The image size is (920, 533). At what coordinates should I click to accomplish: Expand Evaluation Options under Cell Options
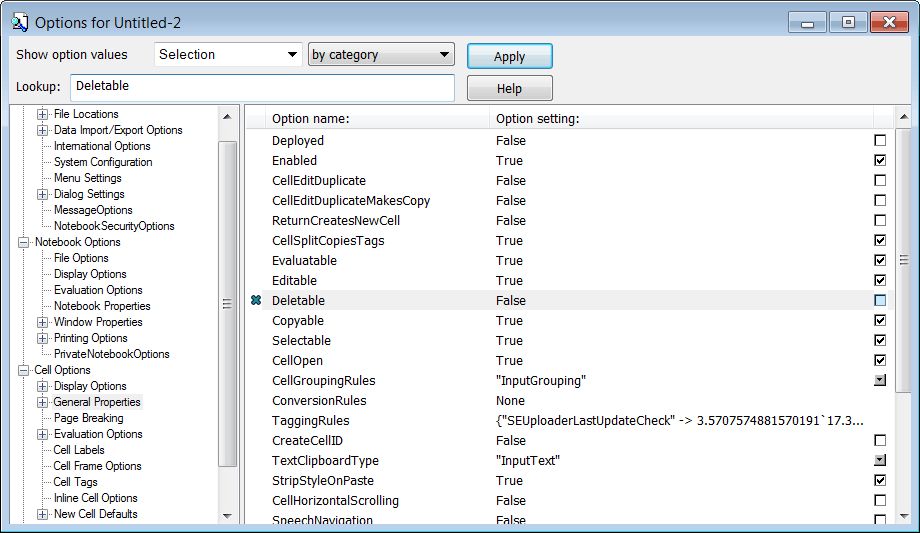tap(42, 434)
